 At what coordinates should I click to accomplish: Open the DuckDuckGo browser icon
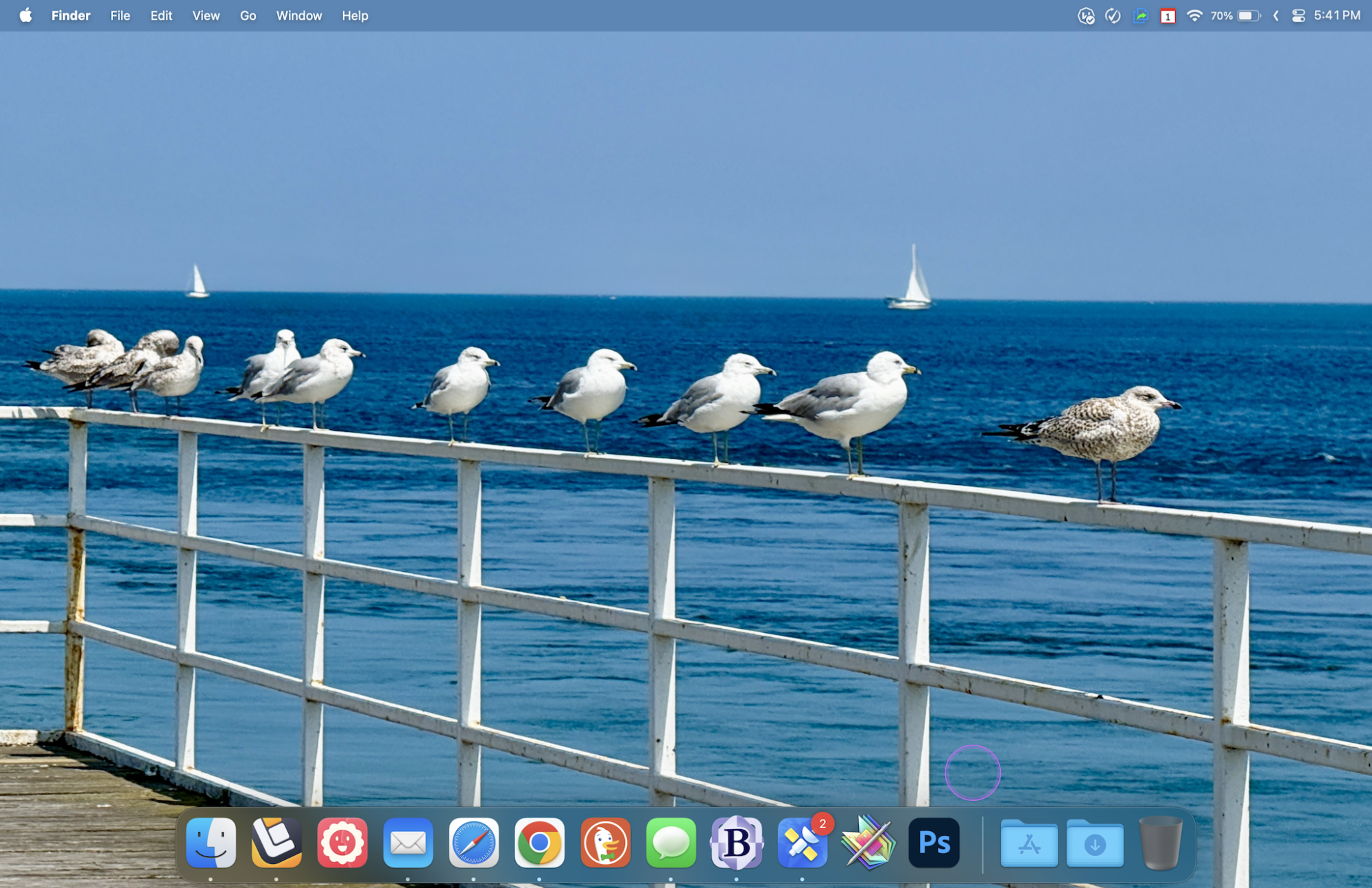[605, 843]
